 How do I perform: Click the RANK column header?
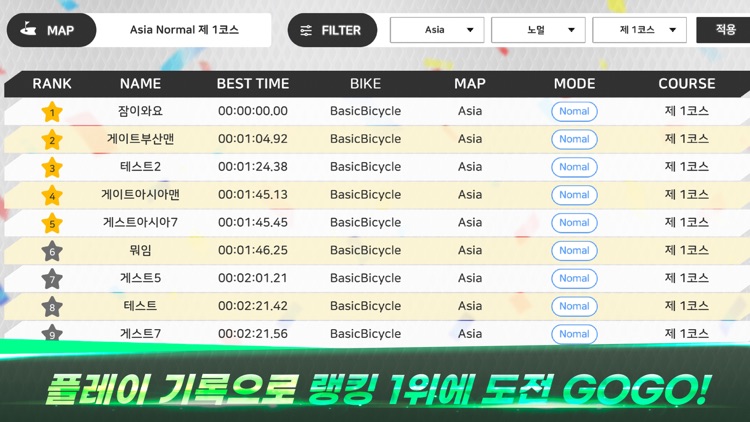coord(52,84)
